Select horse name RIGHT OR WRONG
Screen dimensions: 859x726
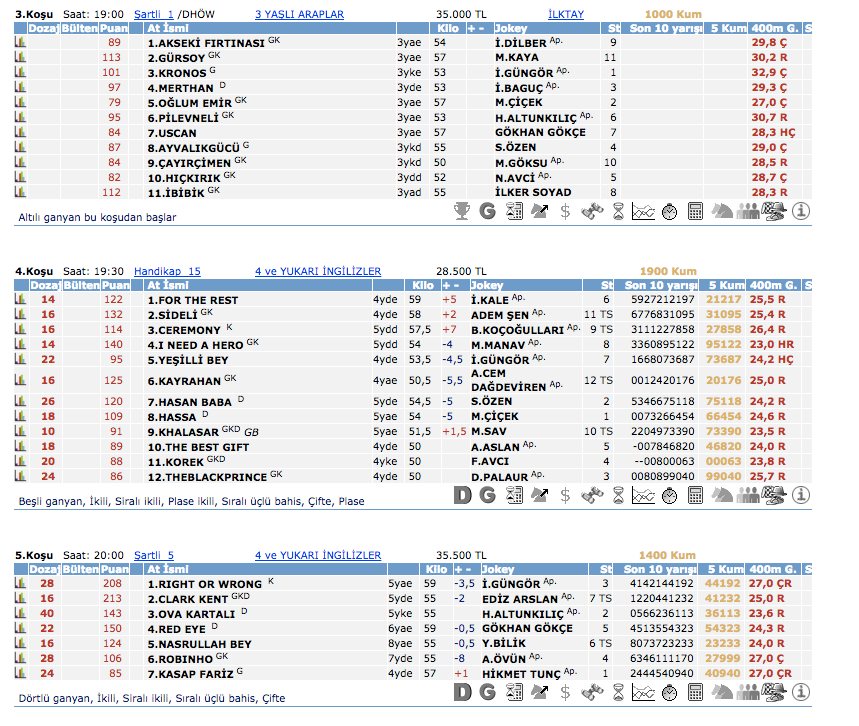pos(204,584)
